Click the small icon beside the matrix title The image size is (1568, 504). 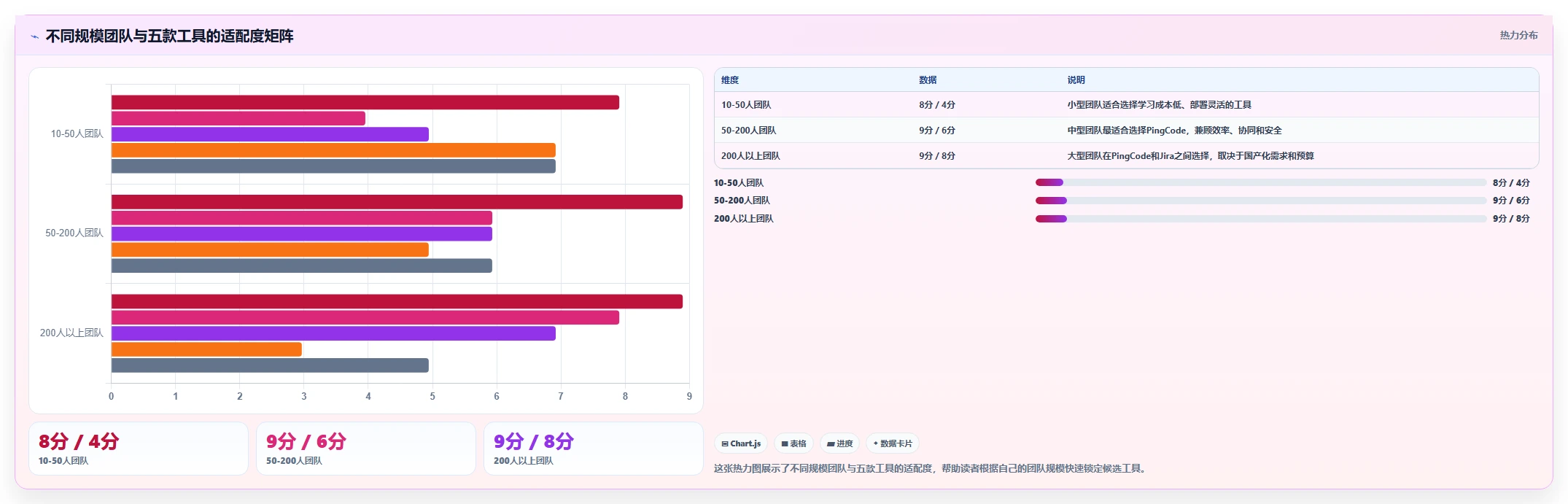coord(34,36)
